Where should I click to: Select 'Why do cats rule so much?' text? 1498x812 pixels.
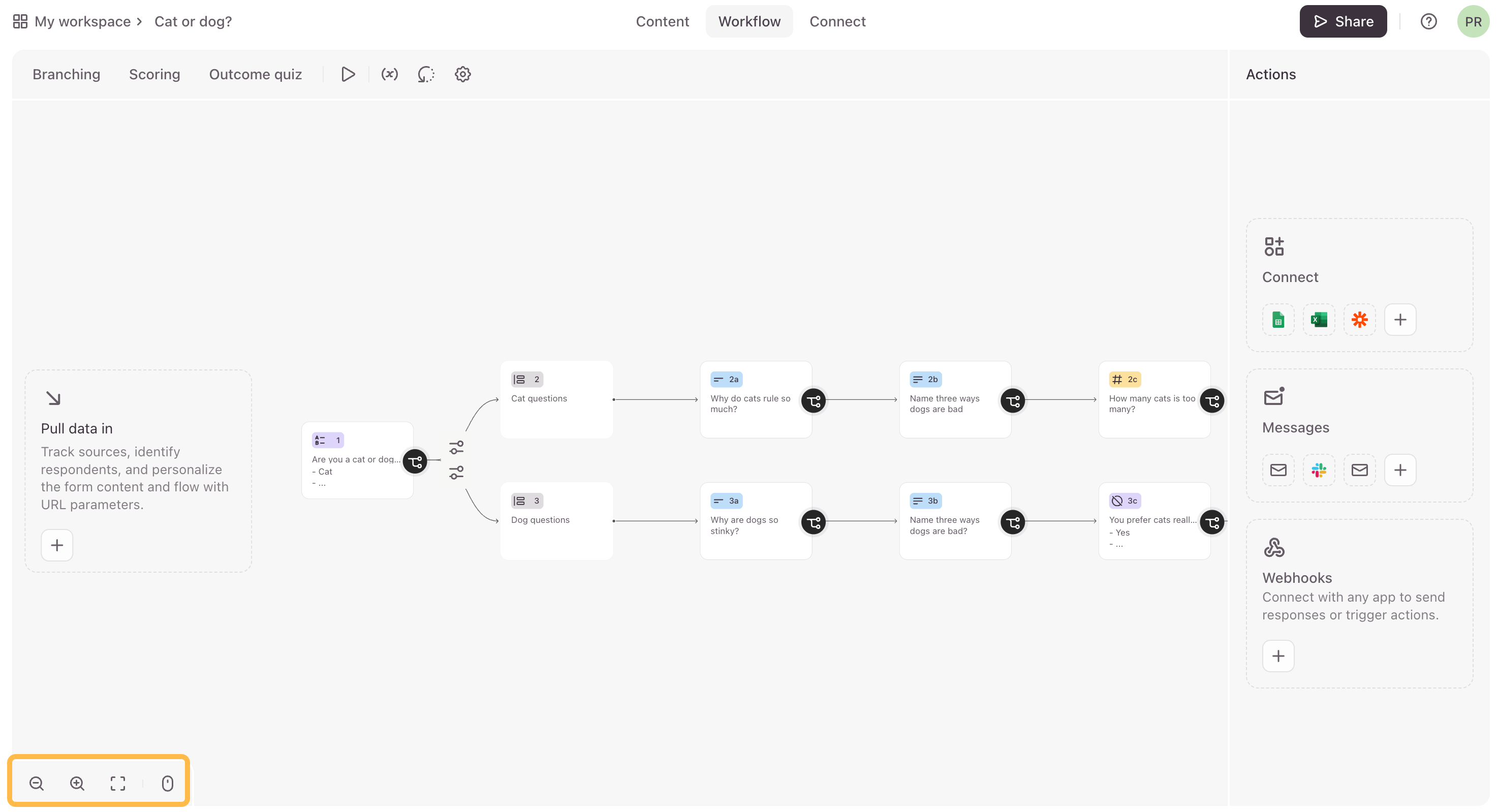[x=750, y=403]
